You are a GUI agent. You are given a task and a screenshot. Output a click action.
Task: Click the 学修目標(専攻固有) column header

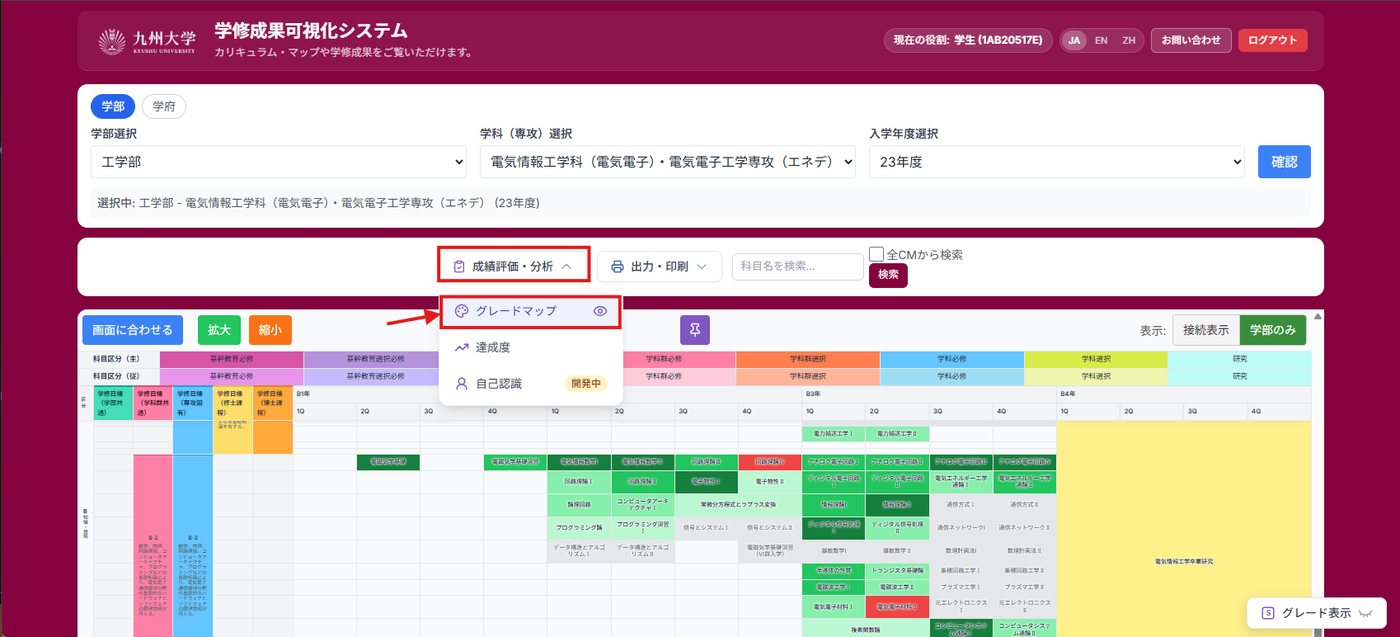point(192,403)
